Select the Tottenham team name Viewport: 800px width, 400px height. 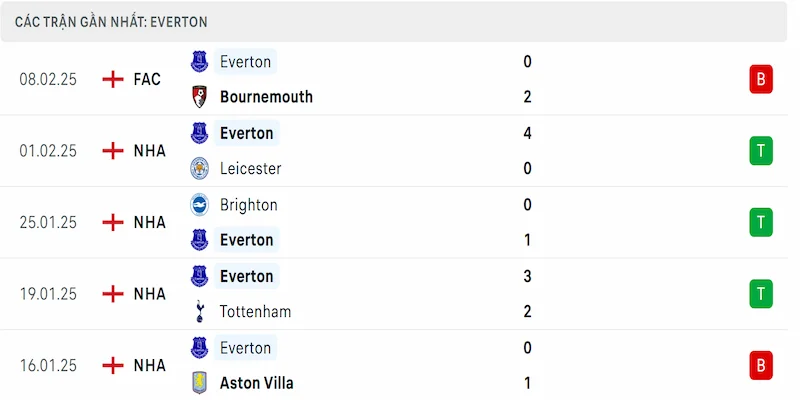click(255, 311)
